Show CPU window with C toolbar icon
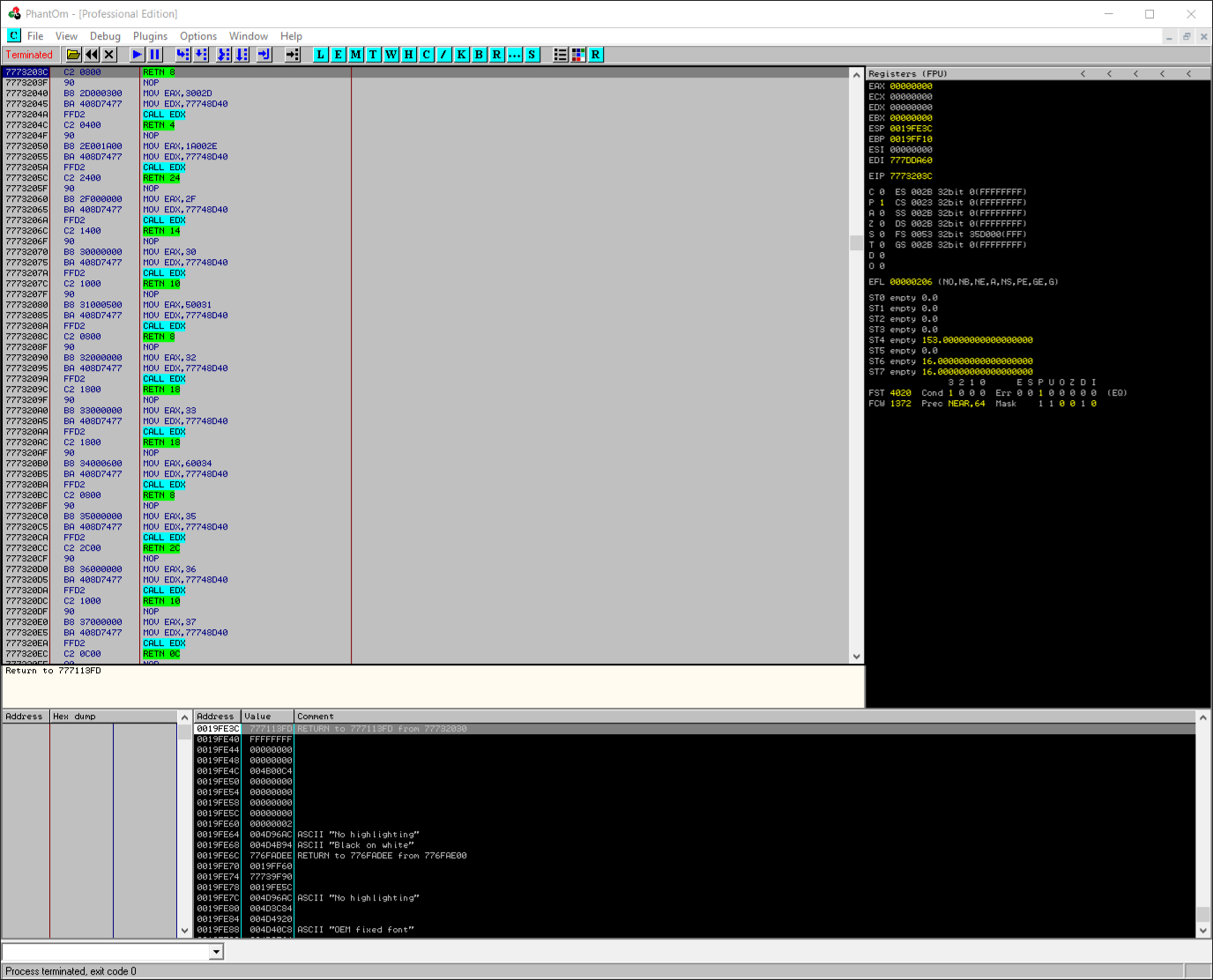This screenshot has width=1213, height=980. click(x=427, y=55)
